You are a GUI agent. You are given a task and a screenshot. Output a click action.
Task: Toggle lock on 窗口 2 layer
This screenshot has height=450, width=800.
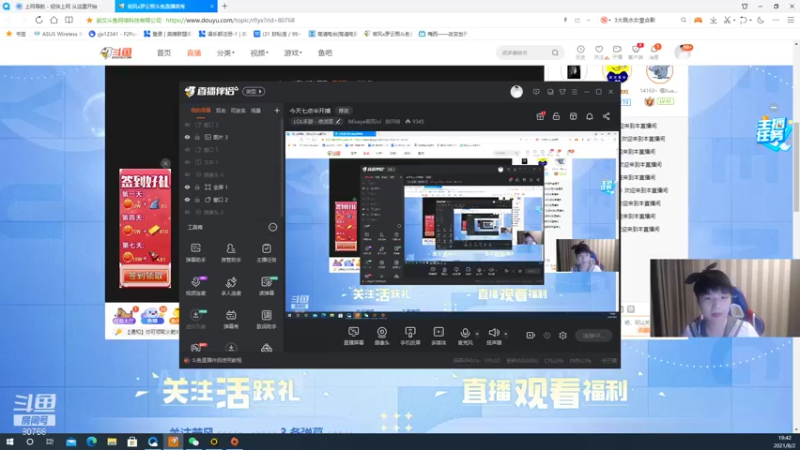click(197, 200)
